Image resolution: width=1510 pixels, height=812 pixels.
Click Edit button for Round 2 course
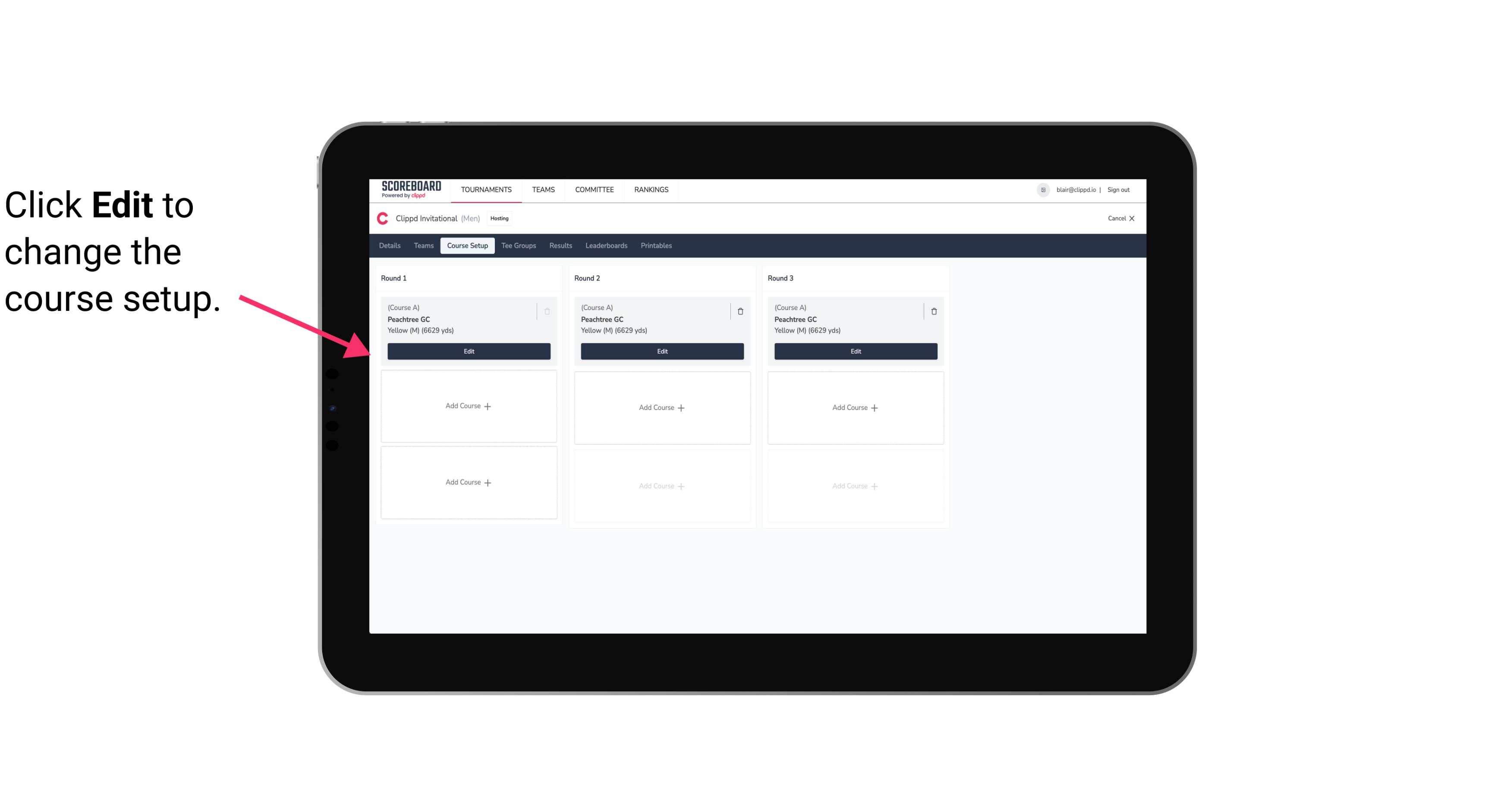[661, 351]
